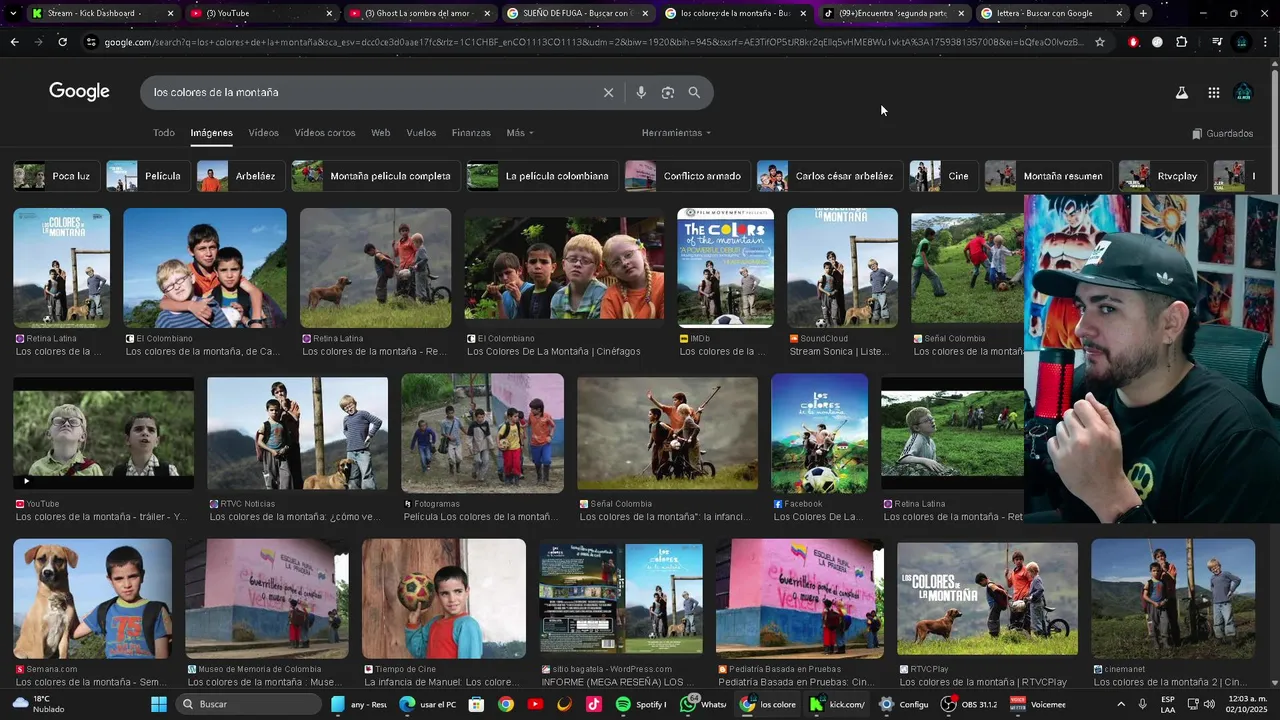Screen dimensions: 1280x720
Task: Expand the Herramientas dropdown
Action: coord(676,133)
